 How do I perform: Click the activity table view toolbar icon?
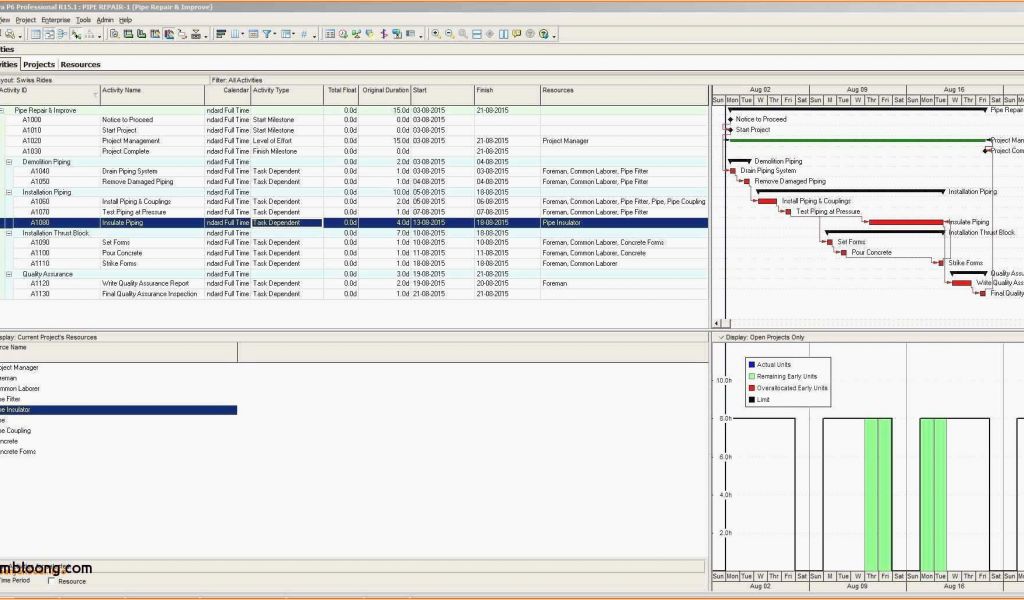tap(330, 34)
